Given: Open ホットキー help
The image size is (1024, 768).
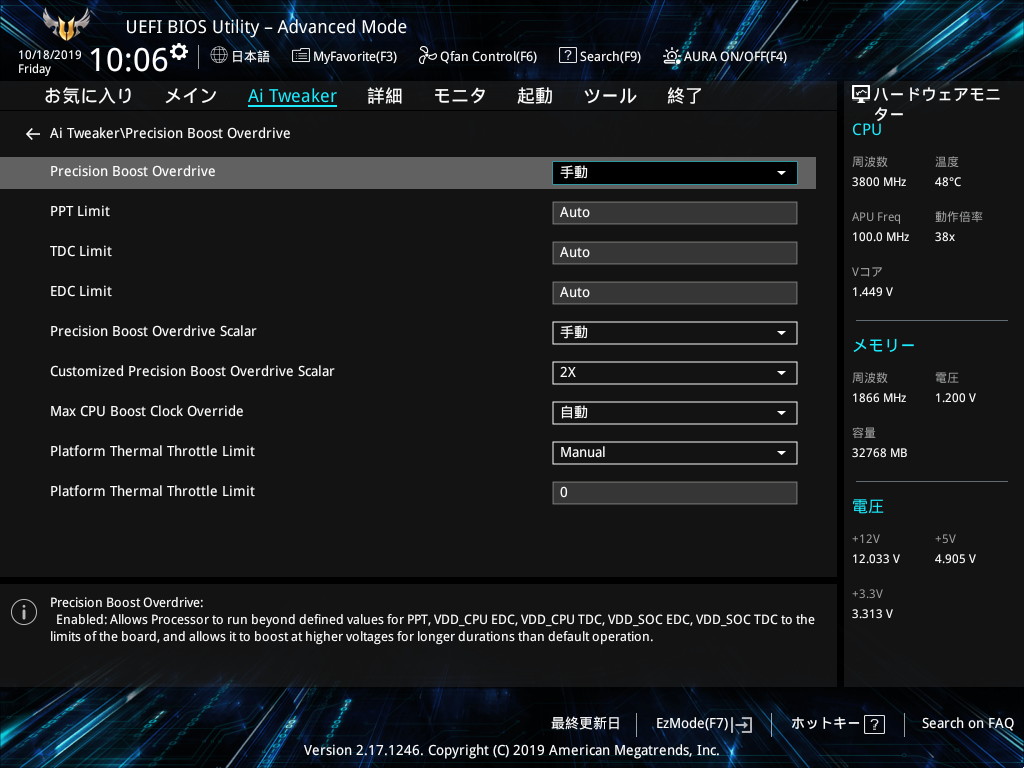Looking at the screenshot, I should [838, 724].
